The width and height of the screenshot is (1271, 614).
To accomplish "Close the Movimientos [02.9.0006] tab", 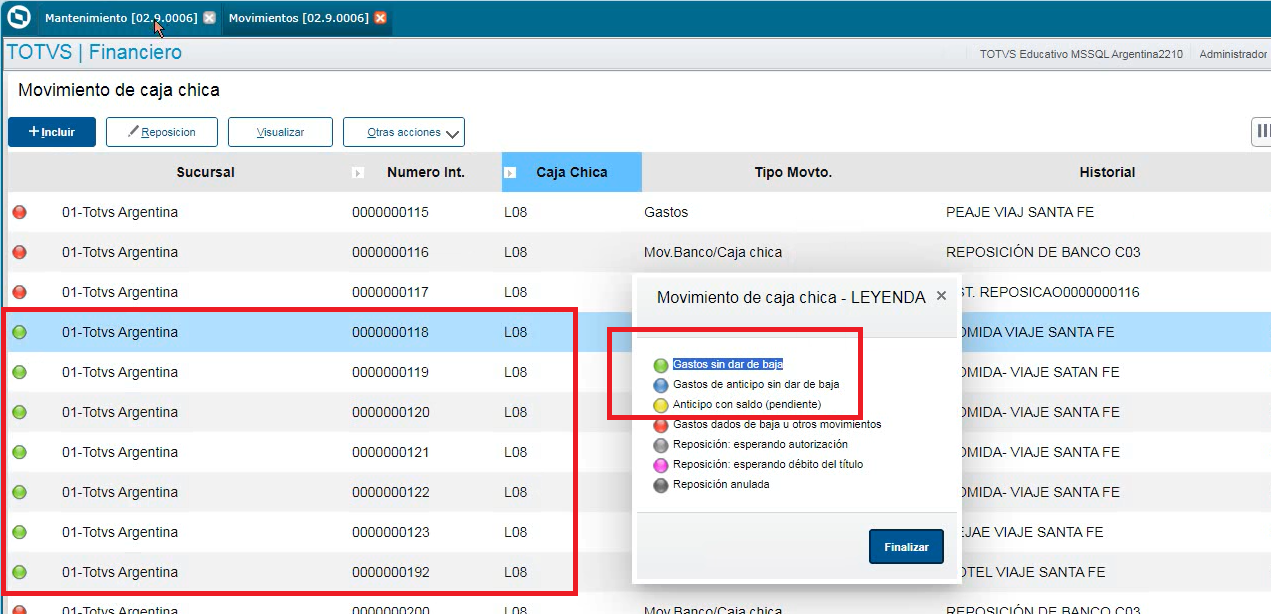I will click(380, 18).
